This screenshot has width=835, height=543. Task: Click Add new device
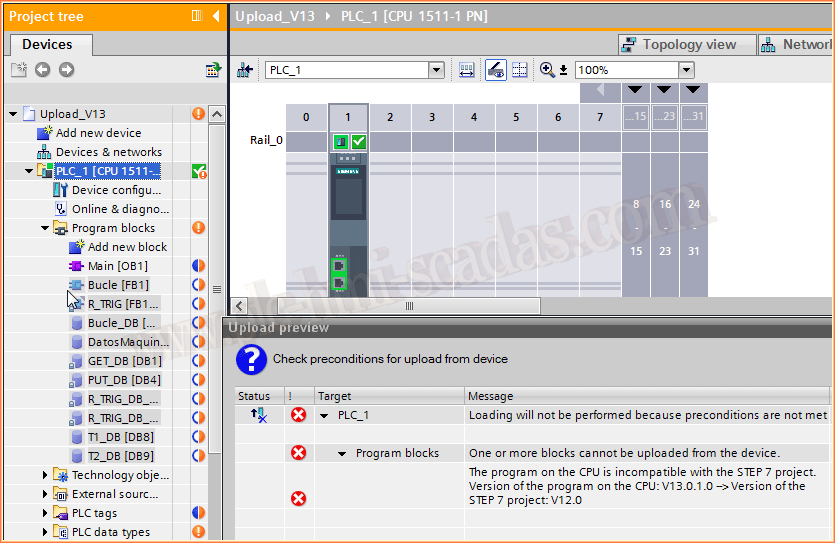(98, 133)
